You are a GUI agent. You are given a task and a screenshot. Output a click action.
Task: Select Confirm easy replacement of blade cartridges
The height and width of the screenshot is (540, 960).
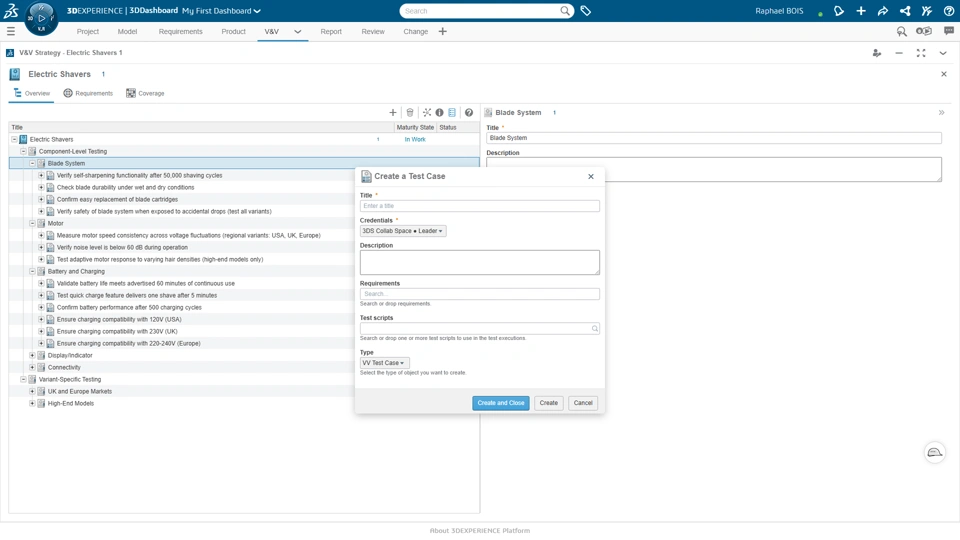(118, 200)
